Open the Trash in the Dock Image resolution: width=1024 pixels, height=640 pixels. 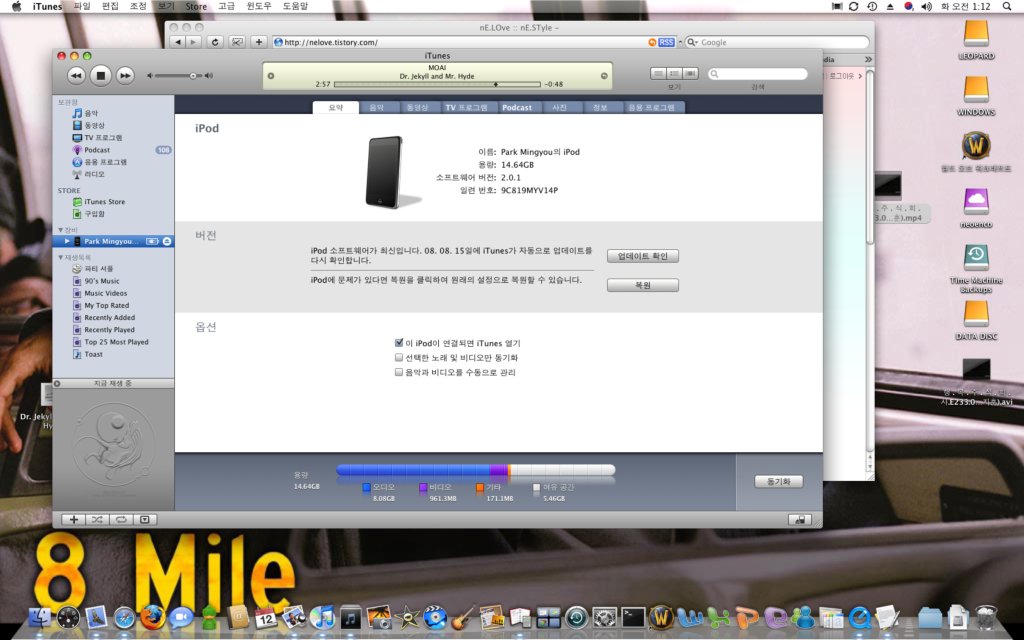point(986,616)
